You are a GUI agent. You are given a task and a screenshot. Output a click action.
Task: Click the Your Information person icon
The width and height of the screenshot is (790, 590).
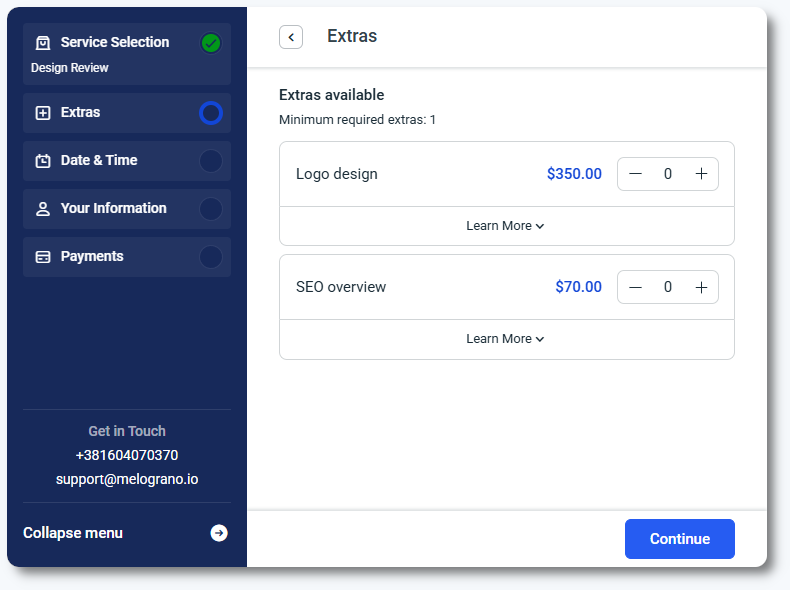[43, 209]
